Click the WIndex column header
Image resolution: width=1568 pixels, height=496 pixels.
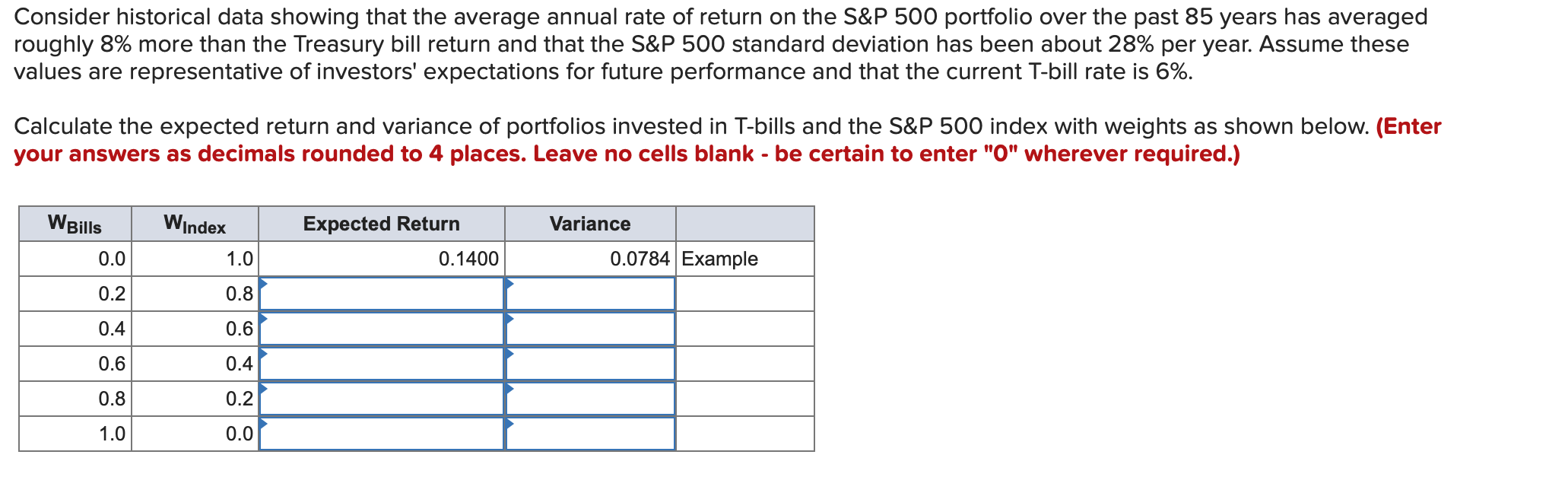[x=195, y=224]
